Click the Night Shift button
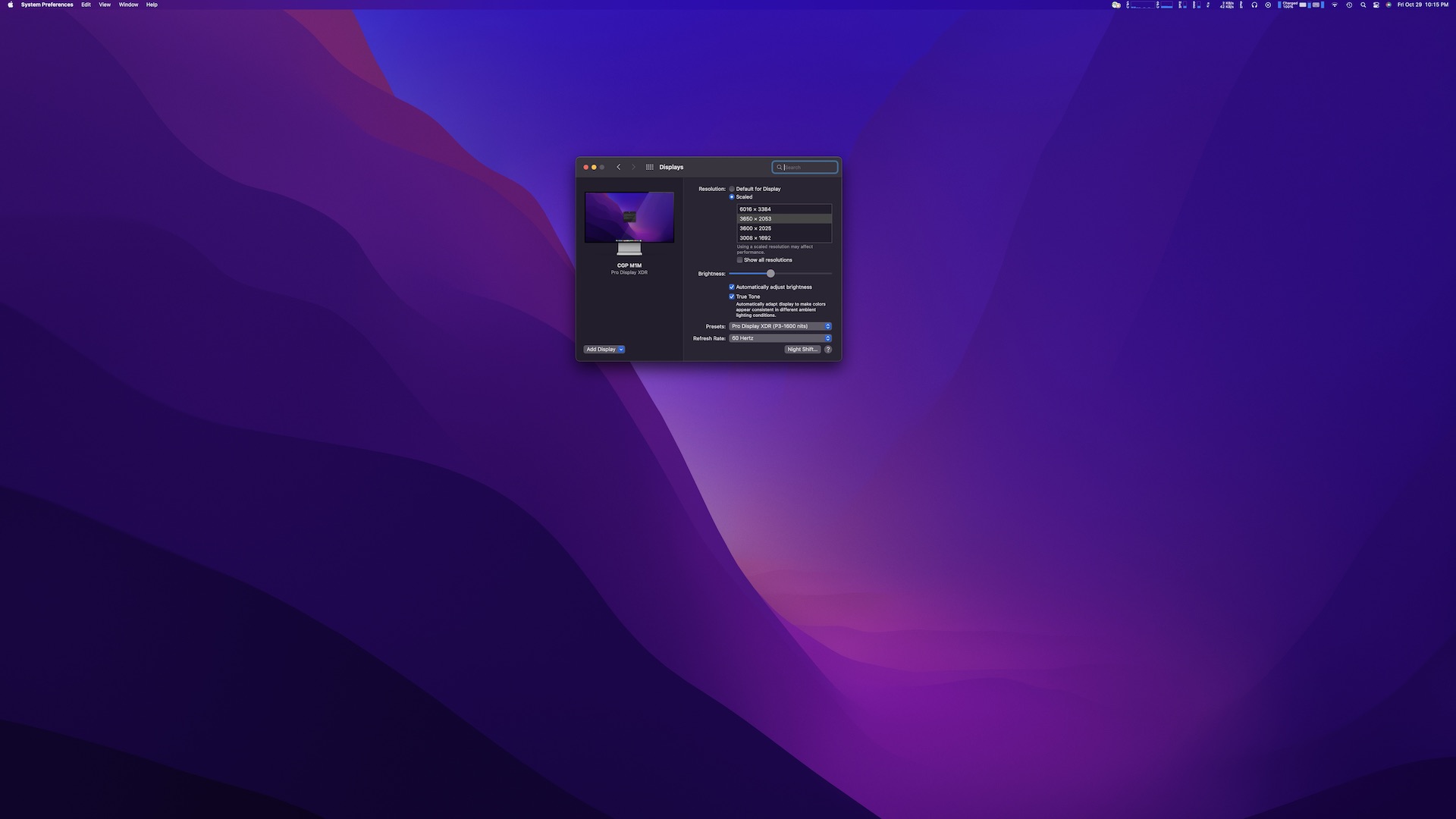 802,349
